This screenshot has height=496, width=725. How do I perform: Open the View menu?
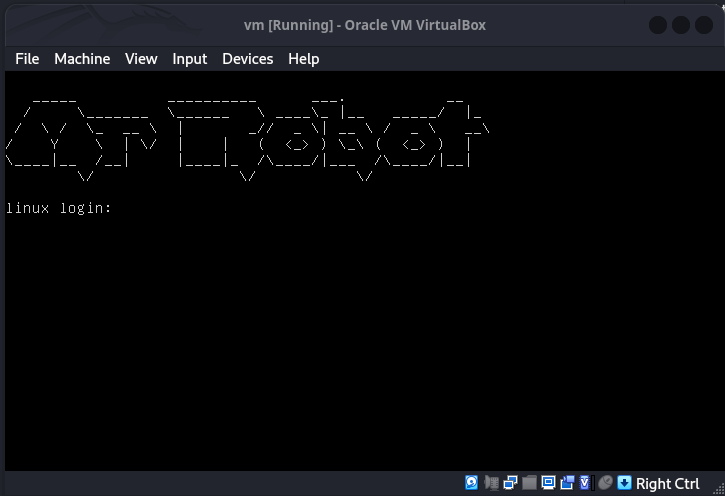[x=141, y=59]
